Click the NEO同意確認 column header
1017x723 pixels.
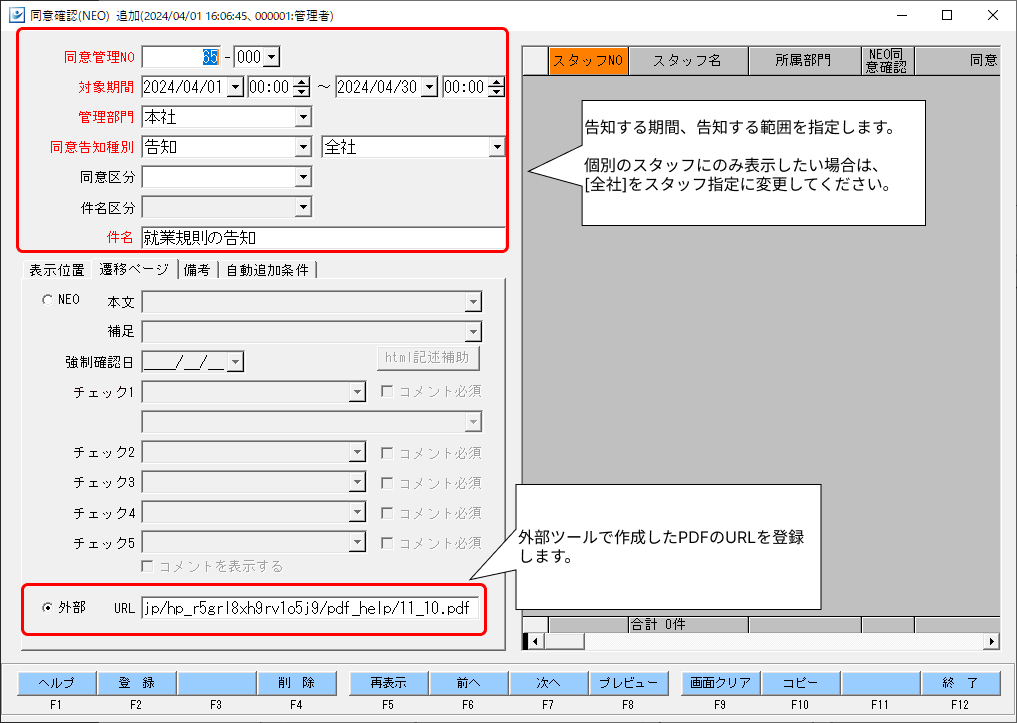point(888,61)
